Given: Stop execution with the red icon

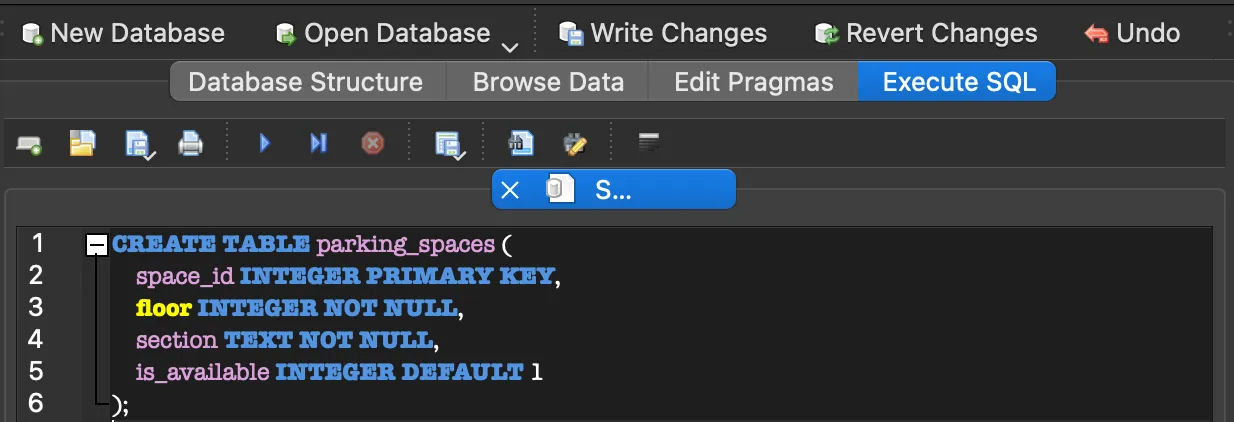Looking at the screenshot, I should (372, 144).
